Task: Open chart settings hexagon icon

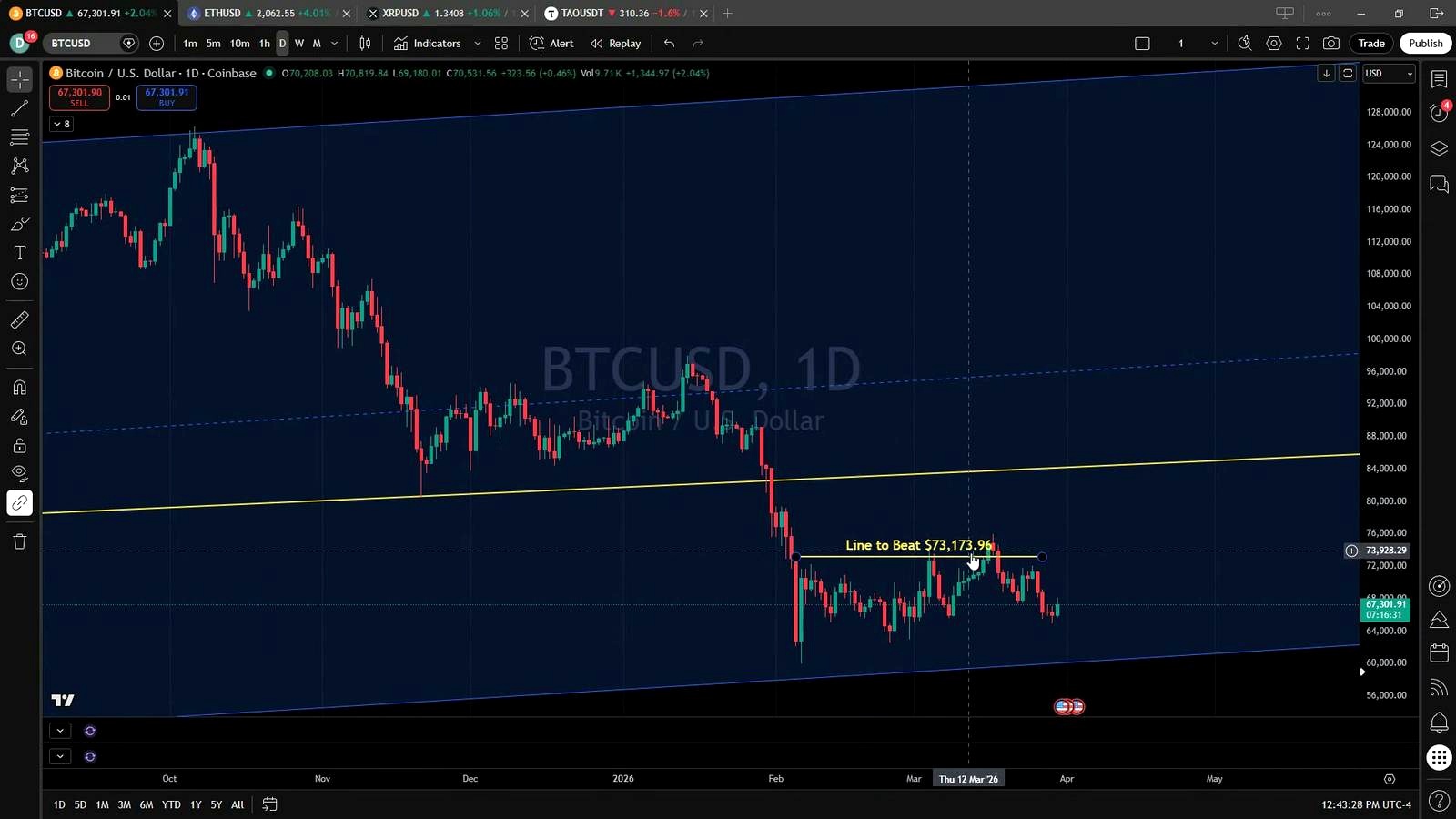Action: click(1274, 43)
